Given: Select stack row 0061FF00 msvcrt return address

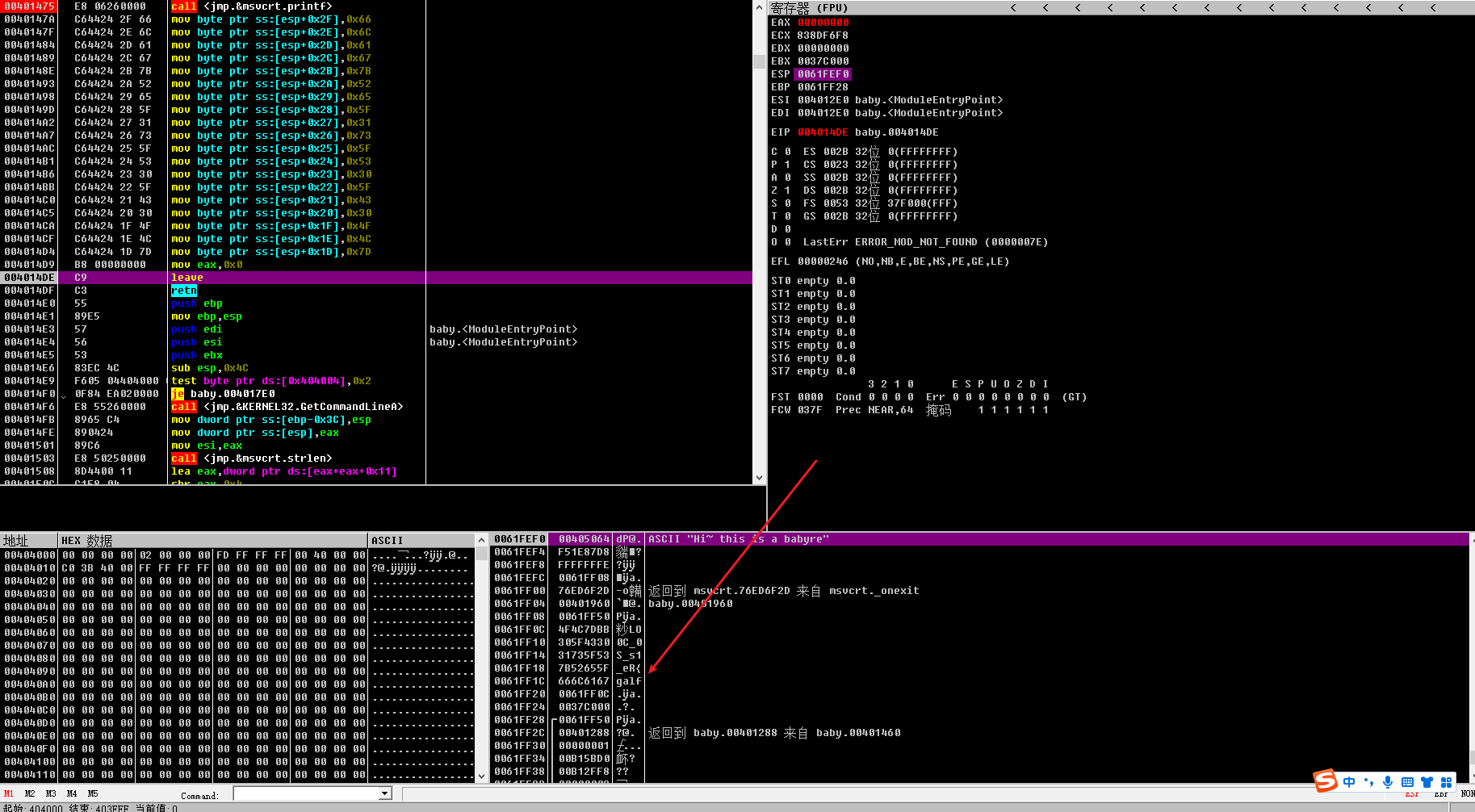Looking at the screenshot, I should [980, 591].
